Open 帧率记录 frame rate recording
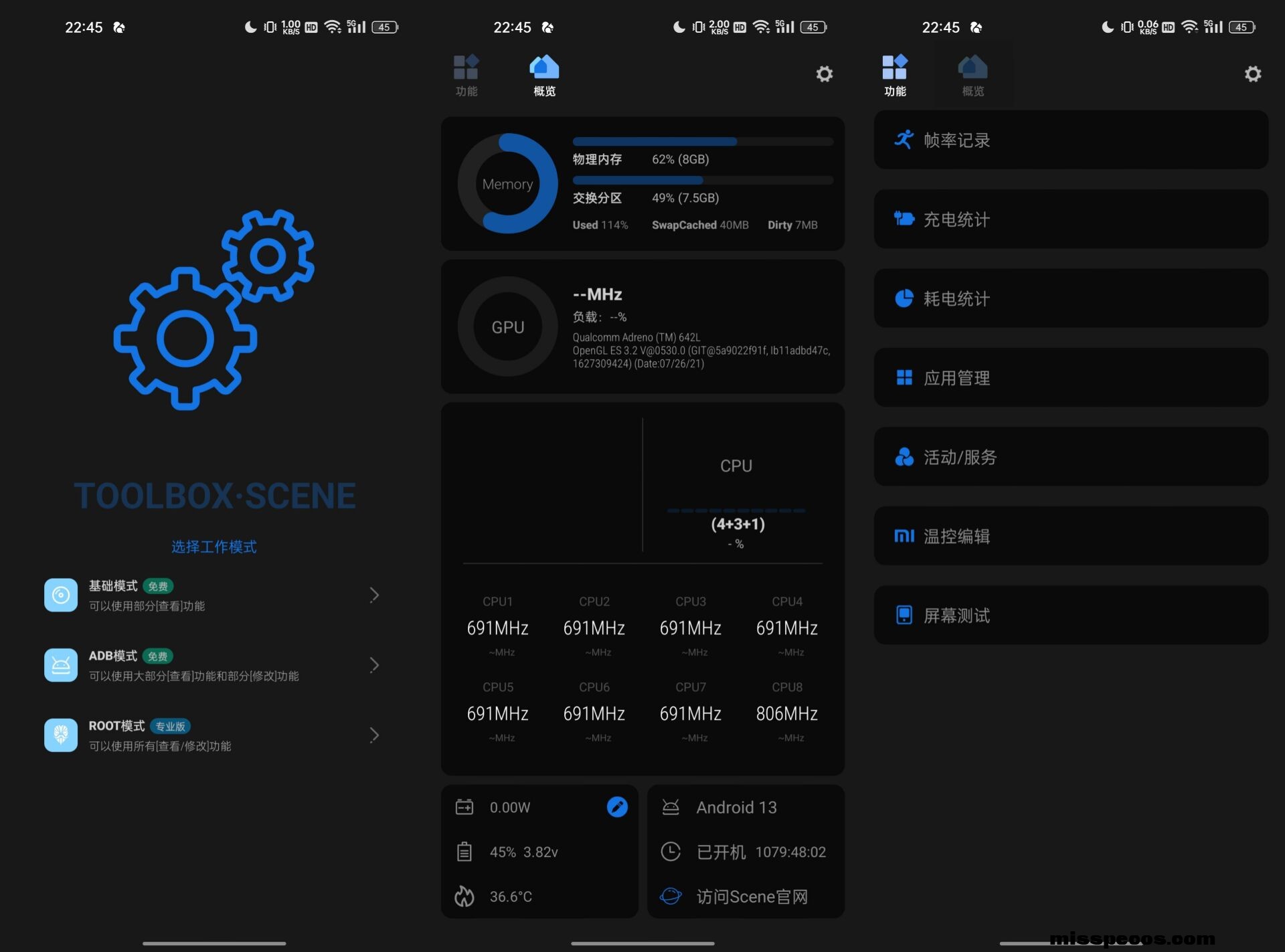This screenshot has width=1285, height=952. pos(1071,140)
